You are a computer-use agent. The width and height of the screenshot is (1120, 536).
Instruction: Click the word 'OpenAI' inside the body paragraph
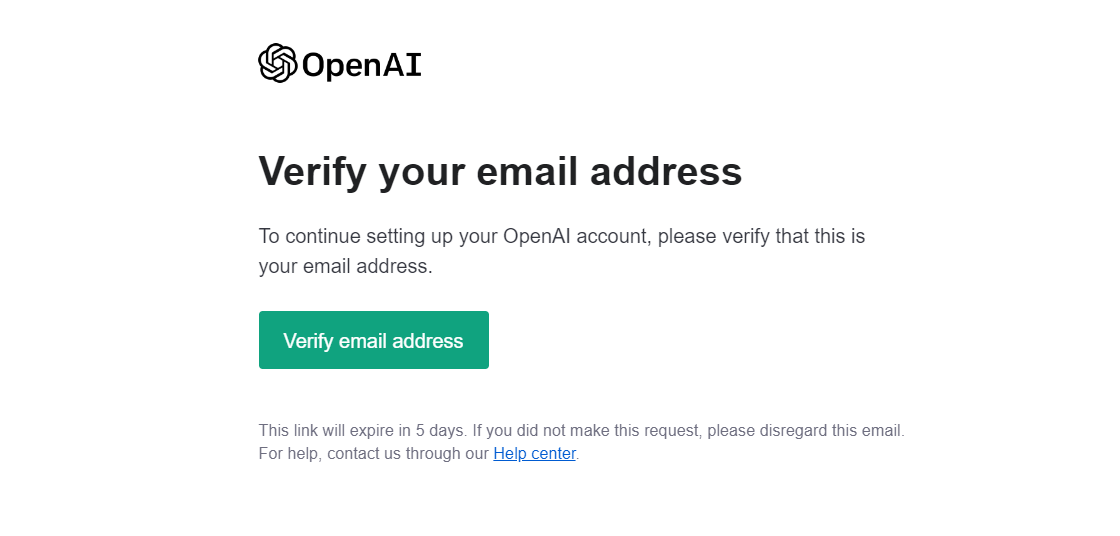[536, 236]
